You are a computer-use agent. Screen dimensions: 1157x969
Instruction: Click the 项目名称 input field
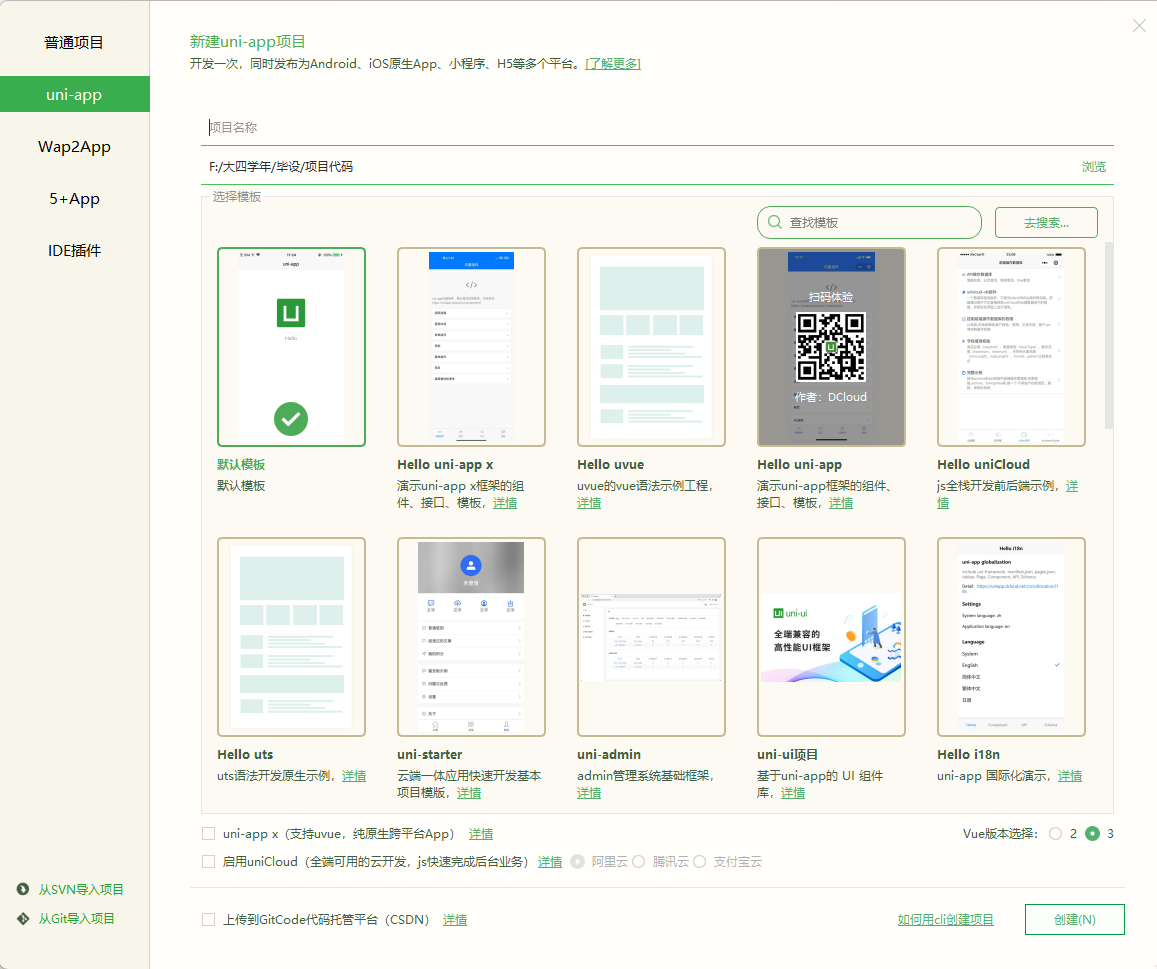point(657,128)
